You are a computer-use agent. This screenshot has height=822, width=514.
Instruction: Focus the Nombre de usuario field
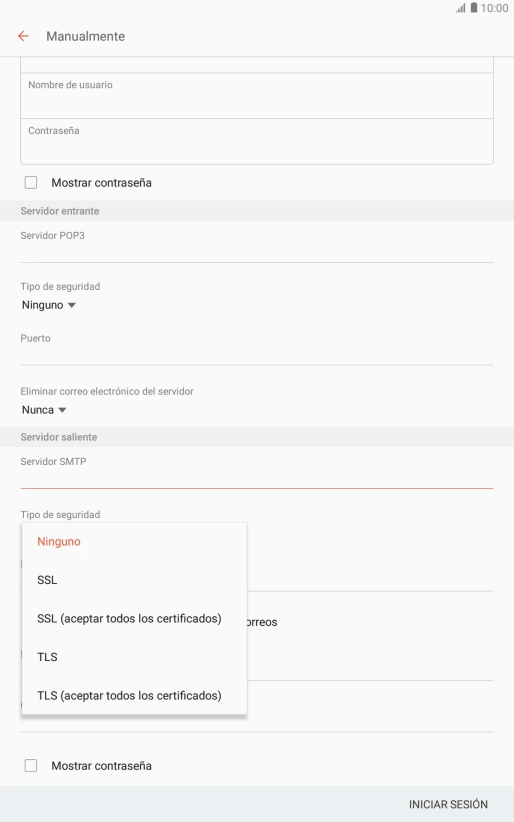coord(257,96)
